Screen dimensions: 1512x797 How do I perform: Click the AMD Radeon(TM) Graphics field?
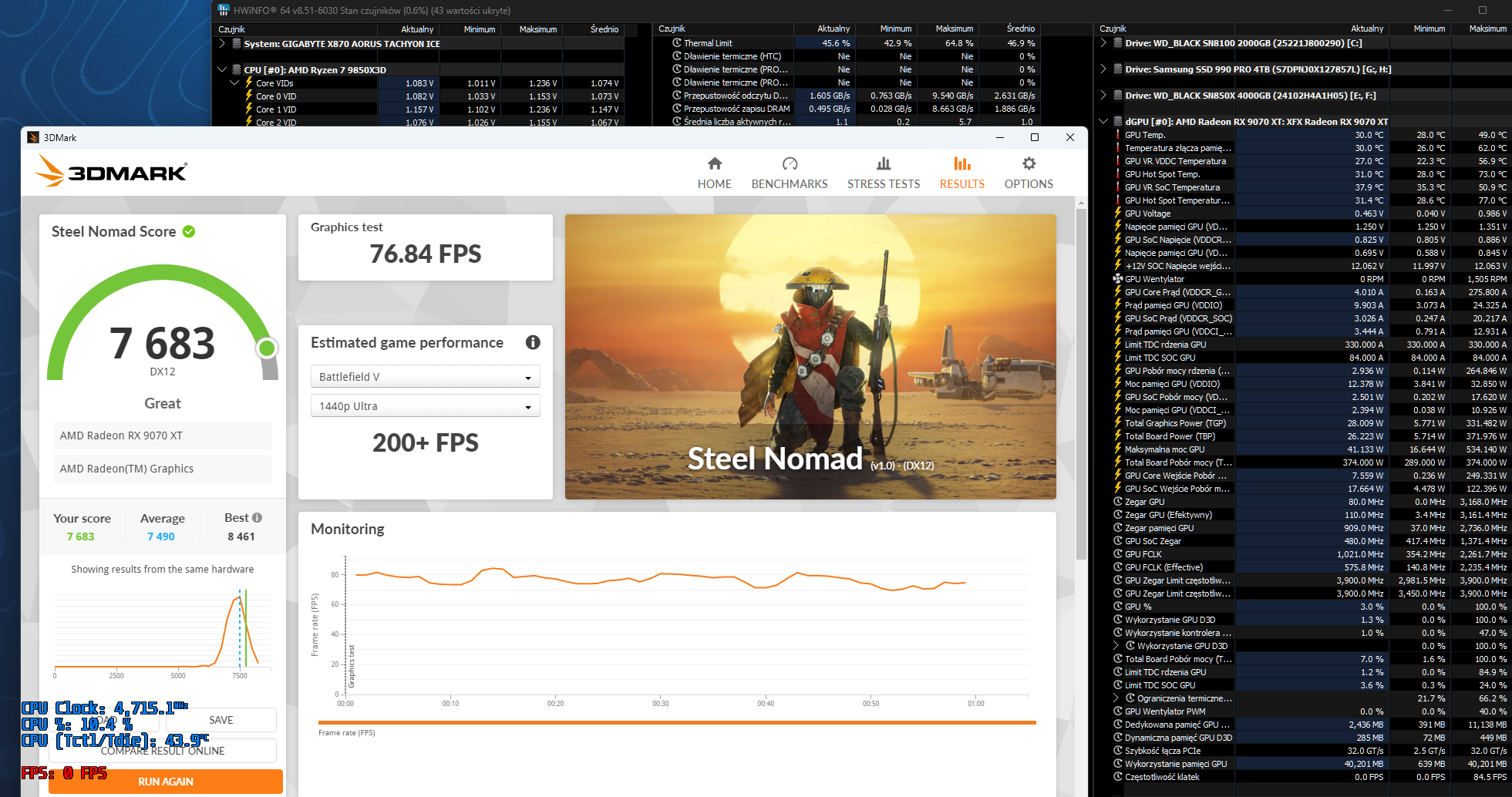coord(163,469)
